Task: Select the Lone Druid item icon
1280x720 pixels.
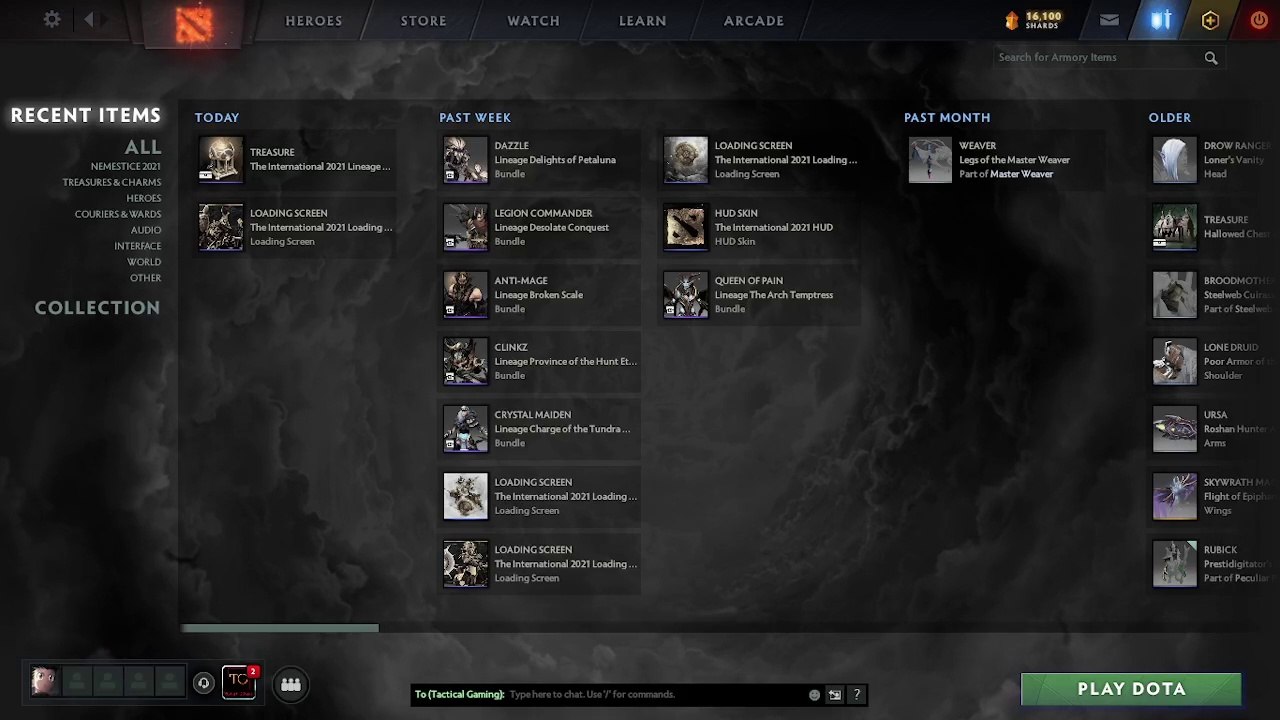Action: click(1175, 361)
